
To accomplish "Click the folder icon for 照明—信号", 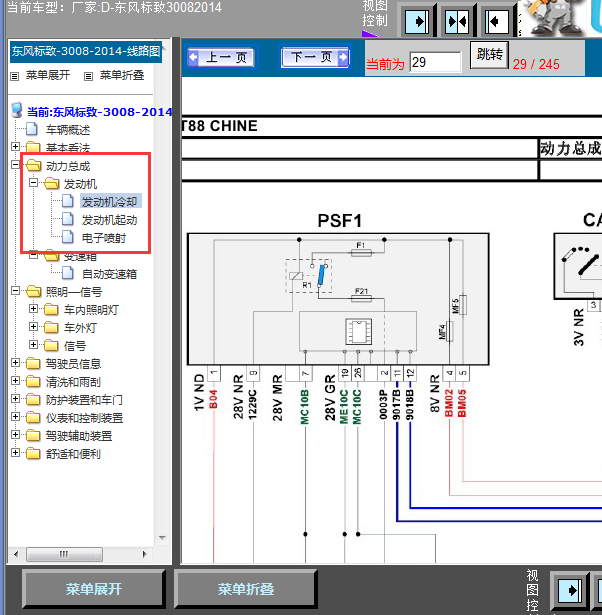I will click(x=34, y=291).
